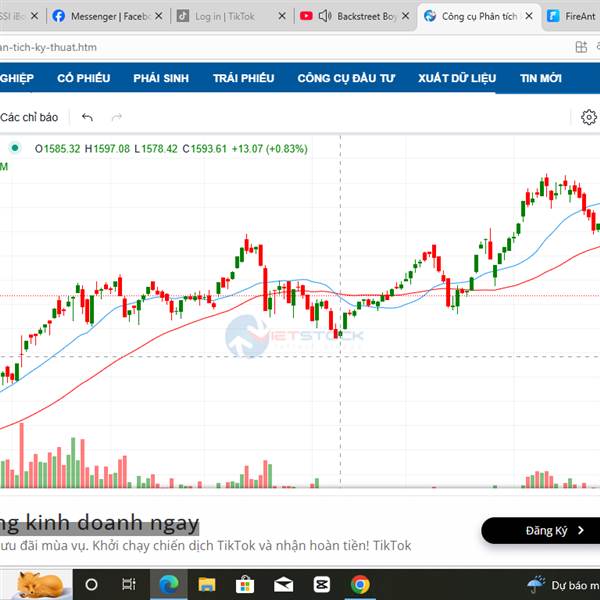Screen dimensions: 600x600
Task: Switch to the Backstreet Boys YouTube tab
Action: point(355,16)
